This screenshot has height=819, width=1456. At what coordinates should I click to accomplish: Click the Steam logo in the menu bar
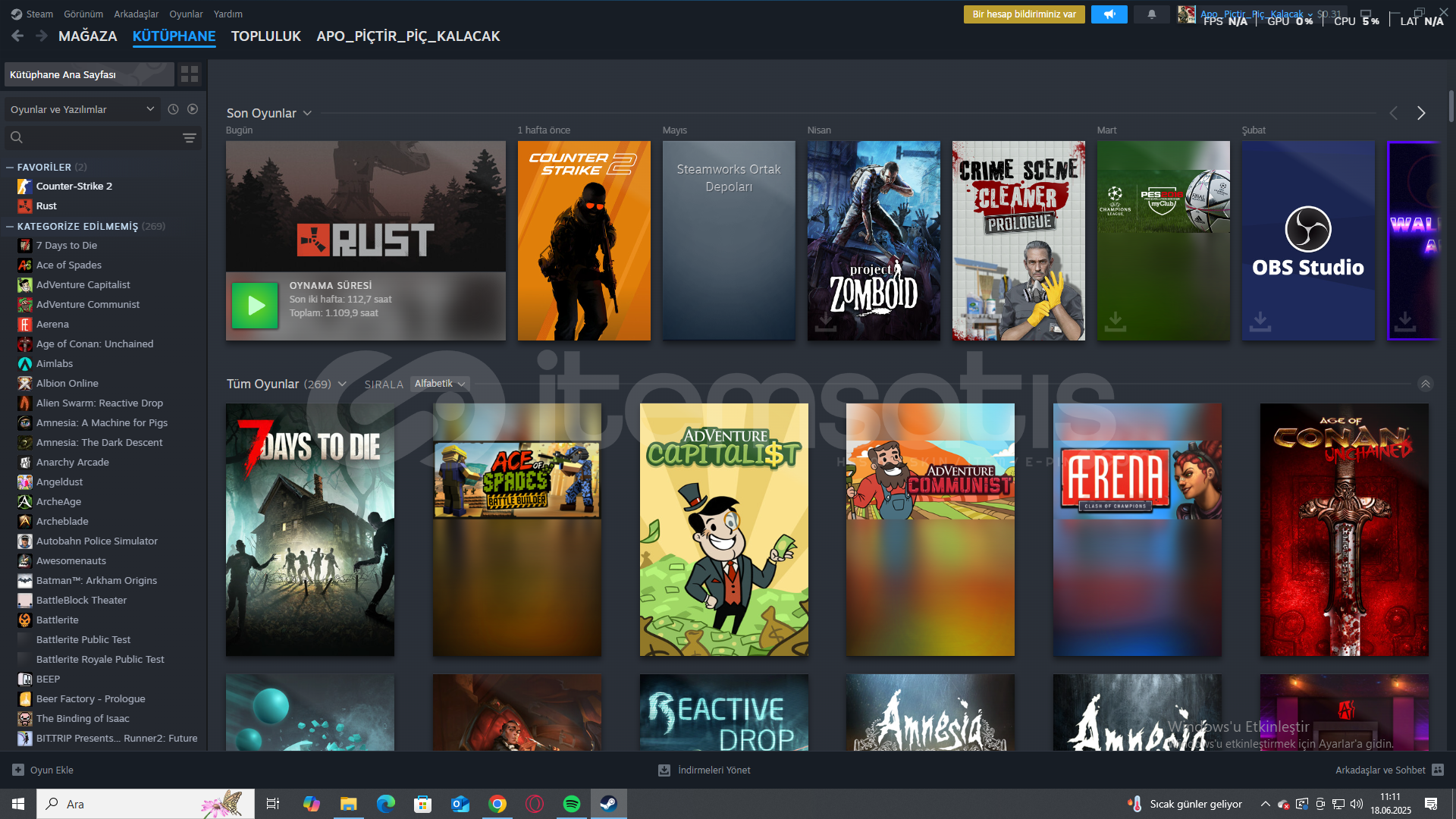click(17, 14)
